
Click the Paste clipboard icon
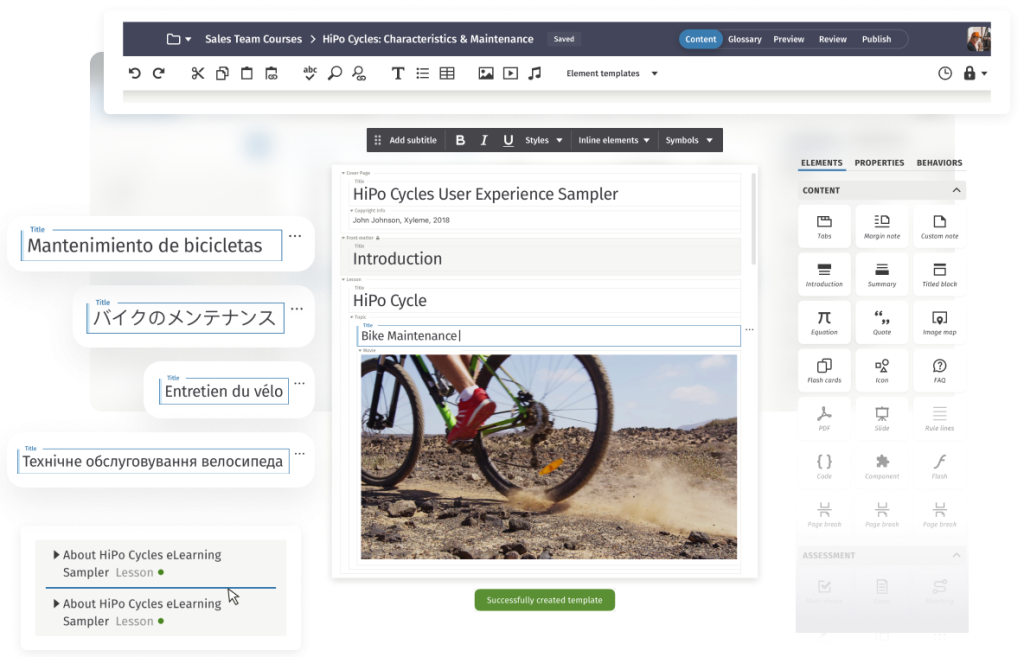tap(247, 73)
